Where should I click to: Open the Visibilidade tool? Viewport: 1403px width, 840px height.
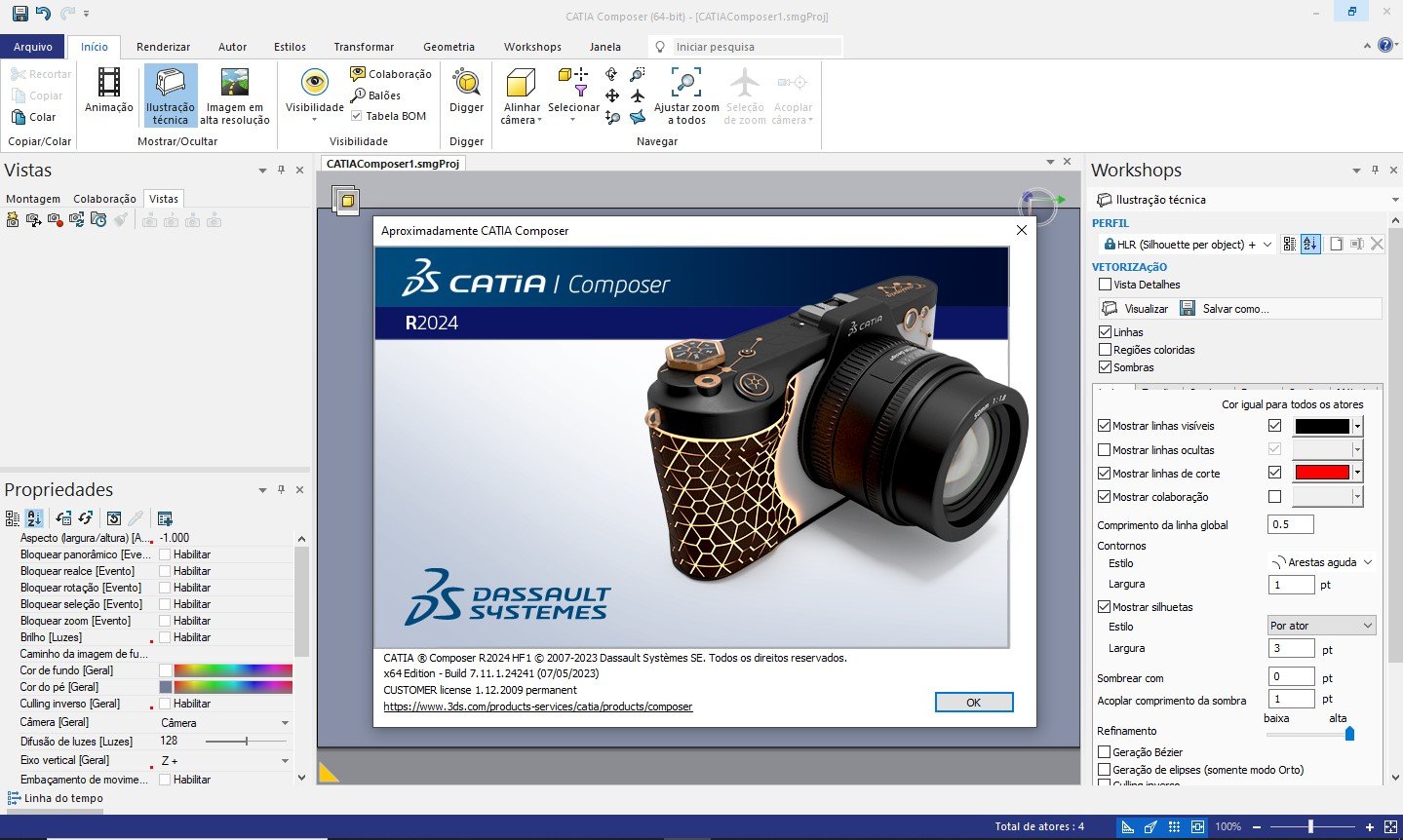[314, 95]
